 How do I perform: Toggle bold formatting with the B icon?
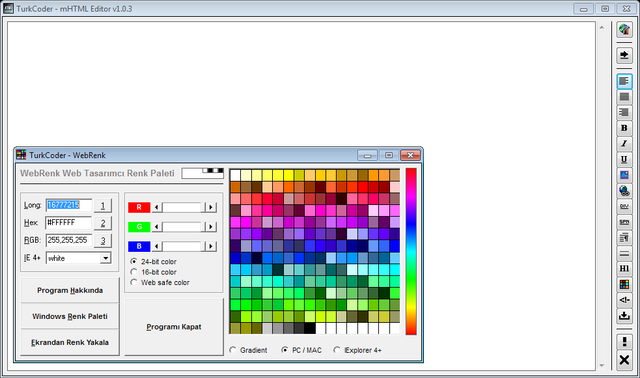(624, 128)
